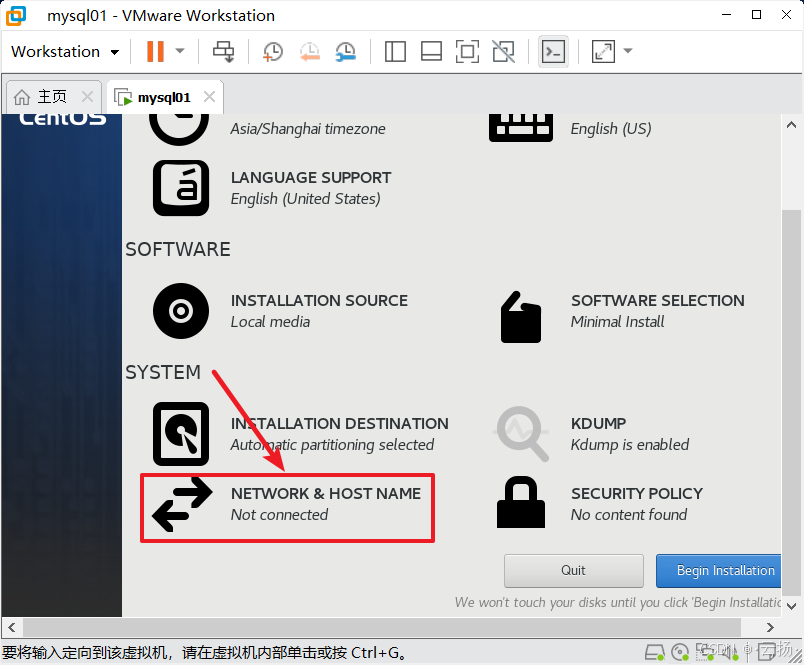804x665 pixels.
Task: Click English (US) keyboard text
Action: click(x=611, y=129)
